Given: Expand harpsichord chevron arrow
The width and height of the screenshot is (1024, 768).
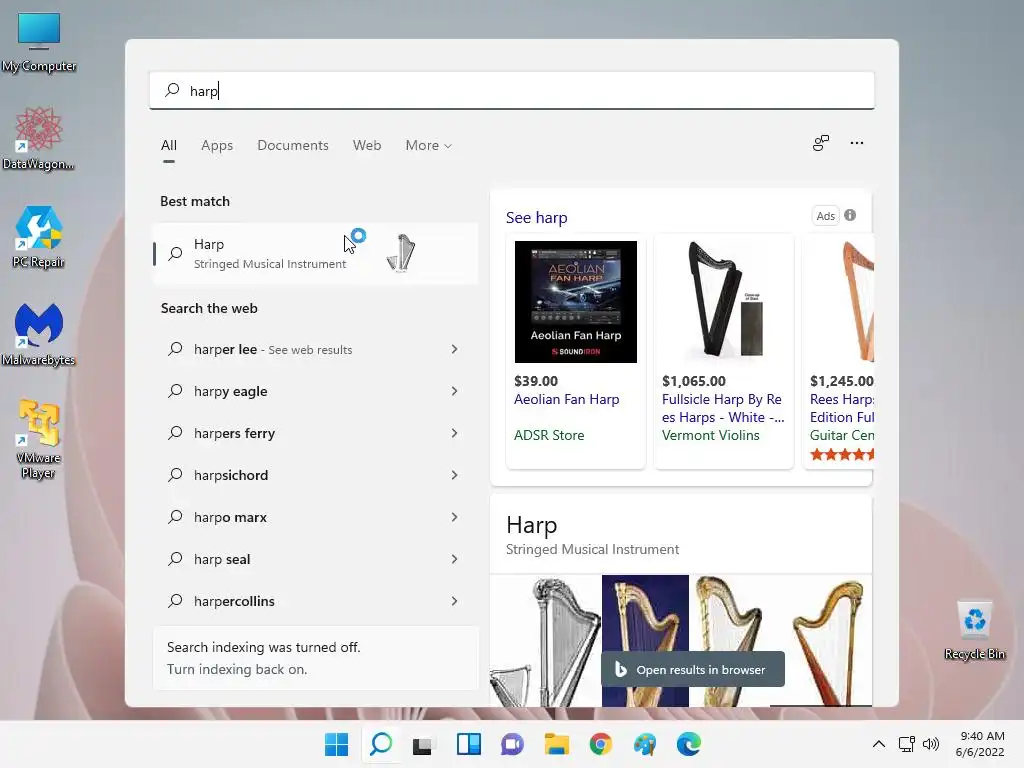Looking at the screenshot, I should point(455,475).
